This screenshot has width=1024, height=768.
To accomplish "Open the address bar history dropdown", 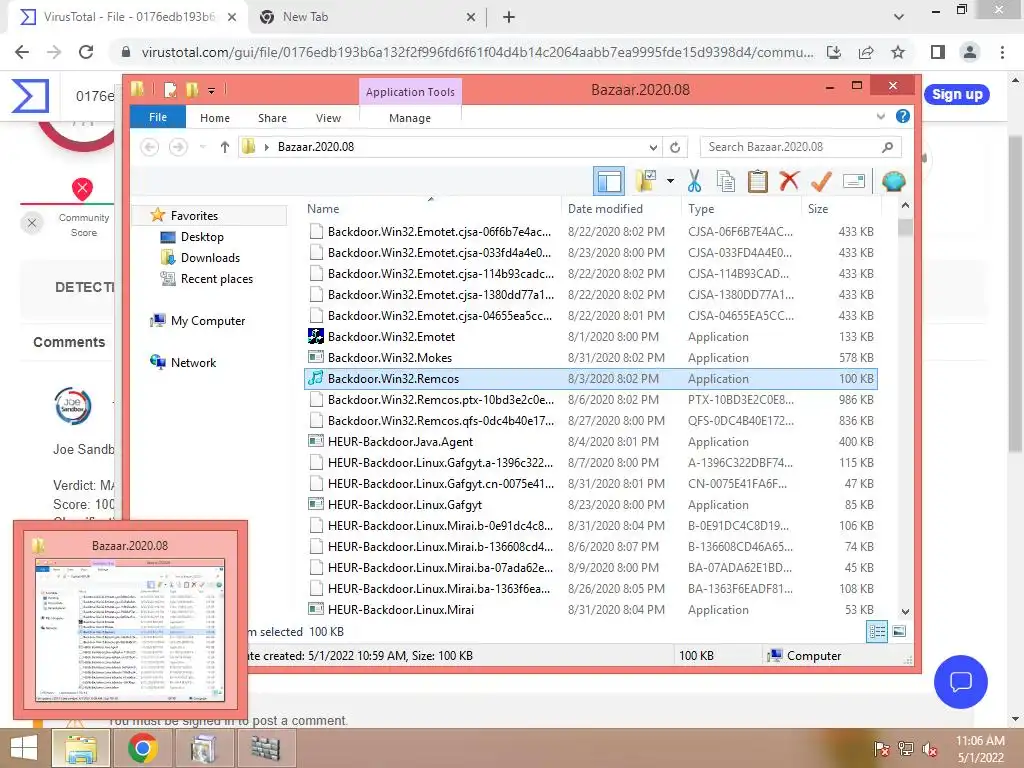I will [653, 147].
